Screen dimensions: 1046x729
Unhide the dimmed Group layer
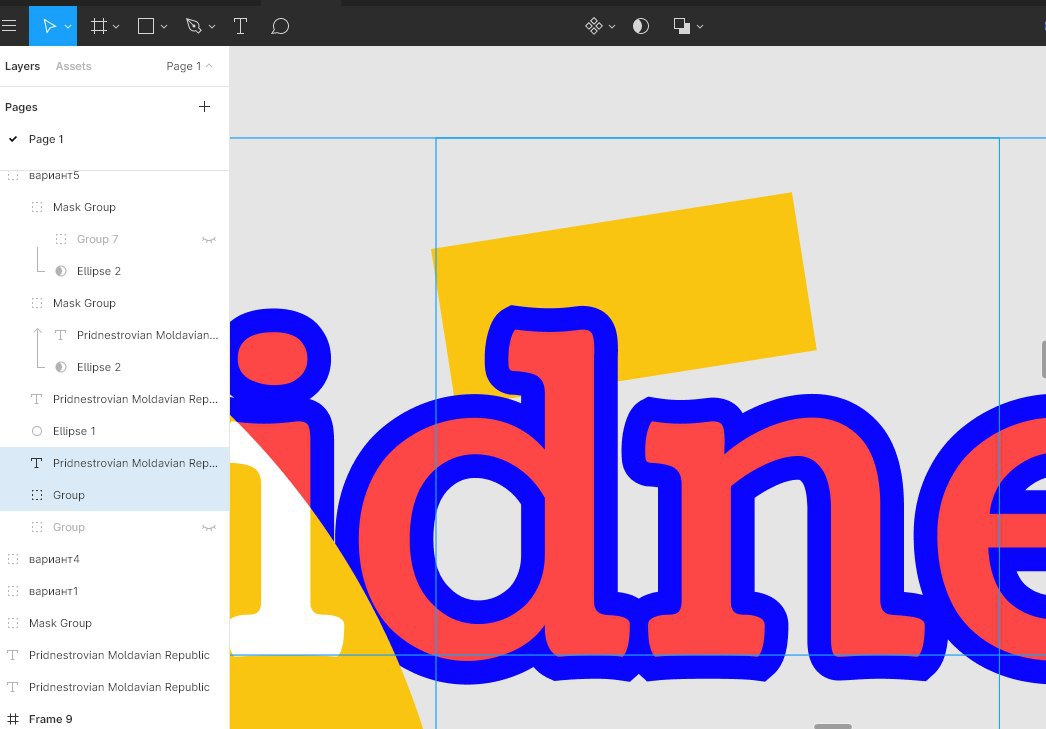209,528
